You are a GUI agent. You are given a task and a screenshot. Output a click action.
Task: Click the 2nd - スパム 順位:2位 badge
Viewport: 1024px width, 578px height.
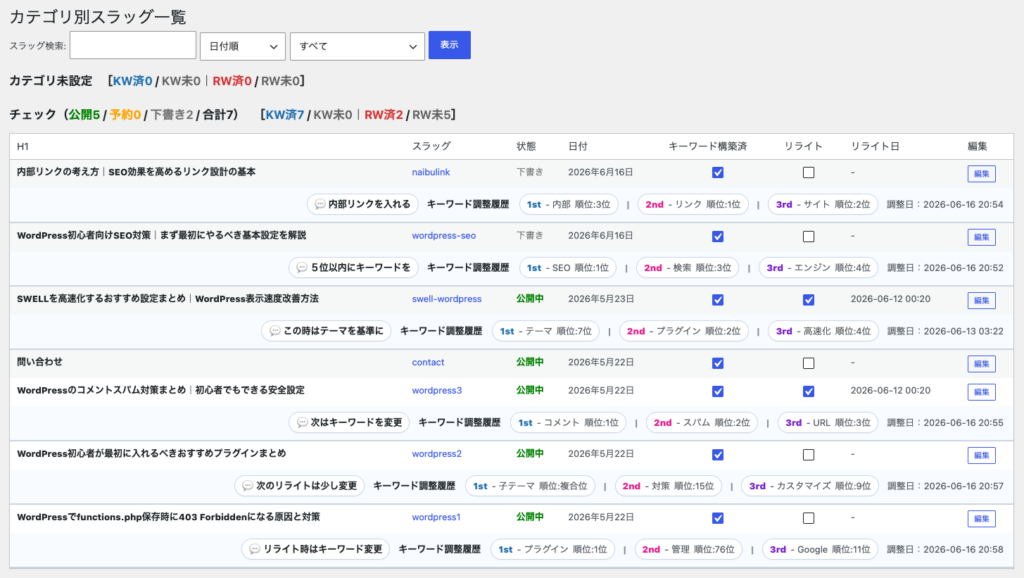[702, 423]
